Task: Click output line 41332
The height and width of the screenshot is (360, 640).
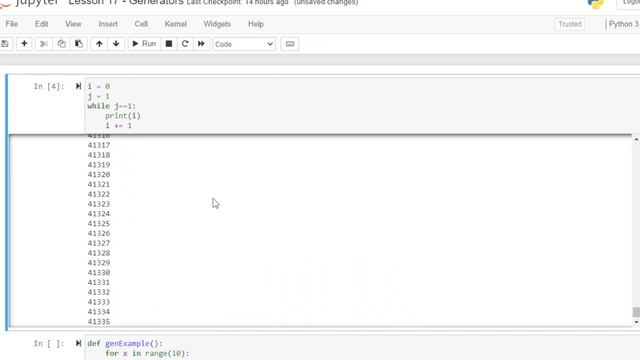Action: [x=99, y=292]
